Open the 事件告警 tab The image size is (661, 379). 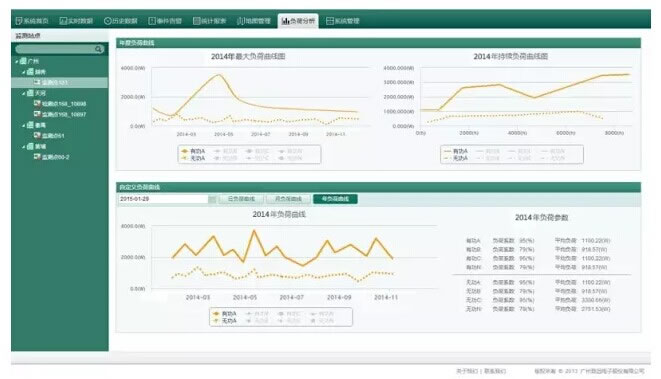click(x=165, y=21)
